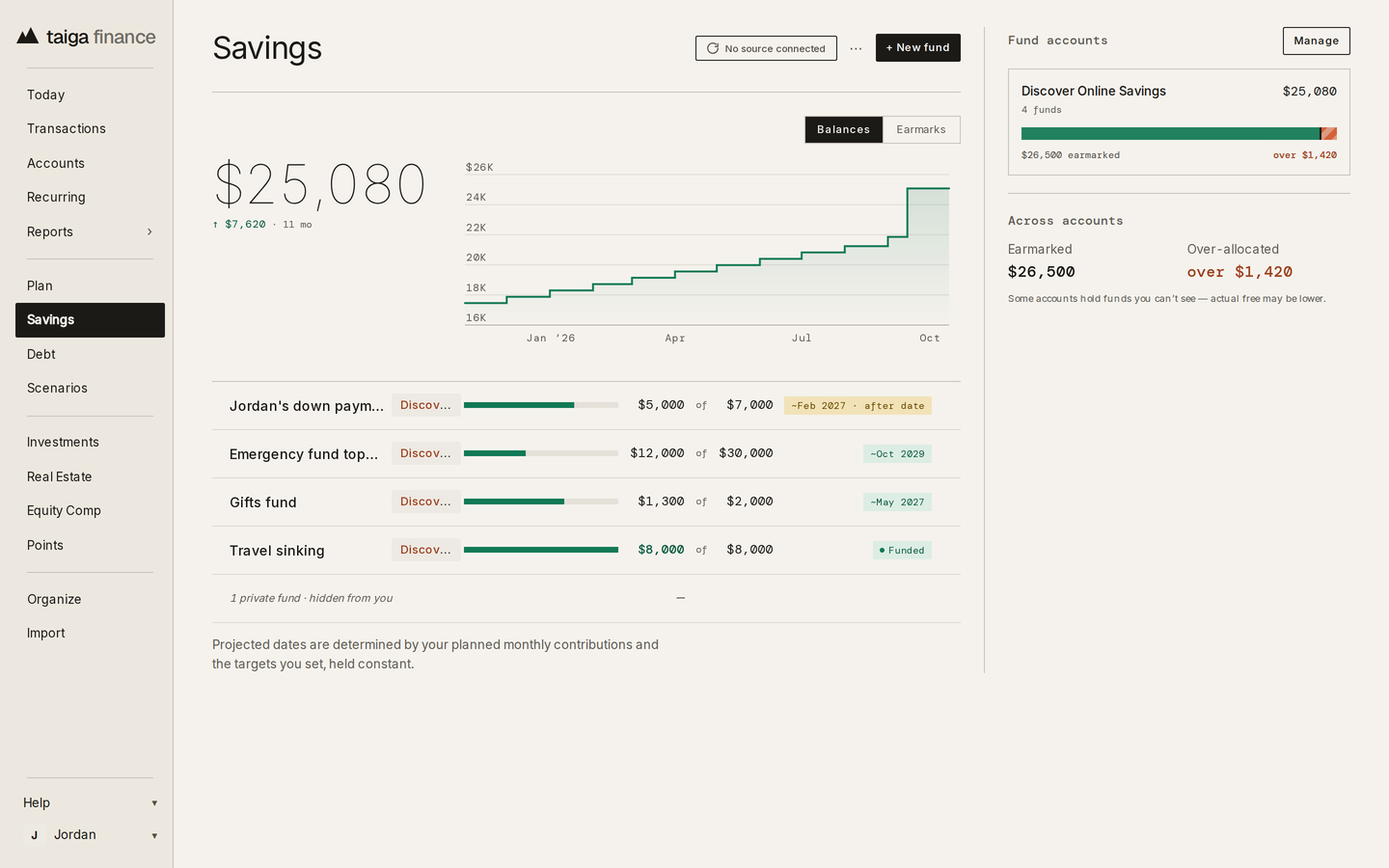Select Debt in the sidebar

[90, 354]
